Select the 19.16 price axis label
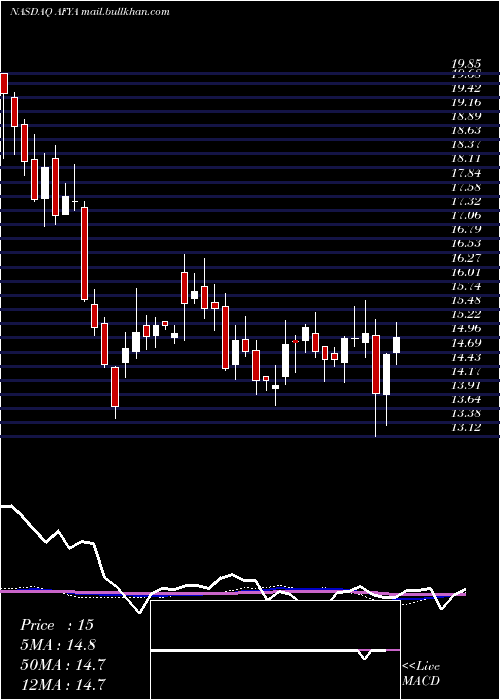 coord(467,102)
